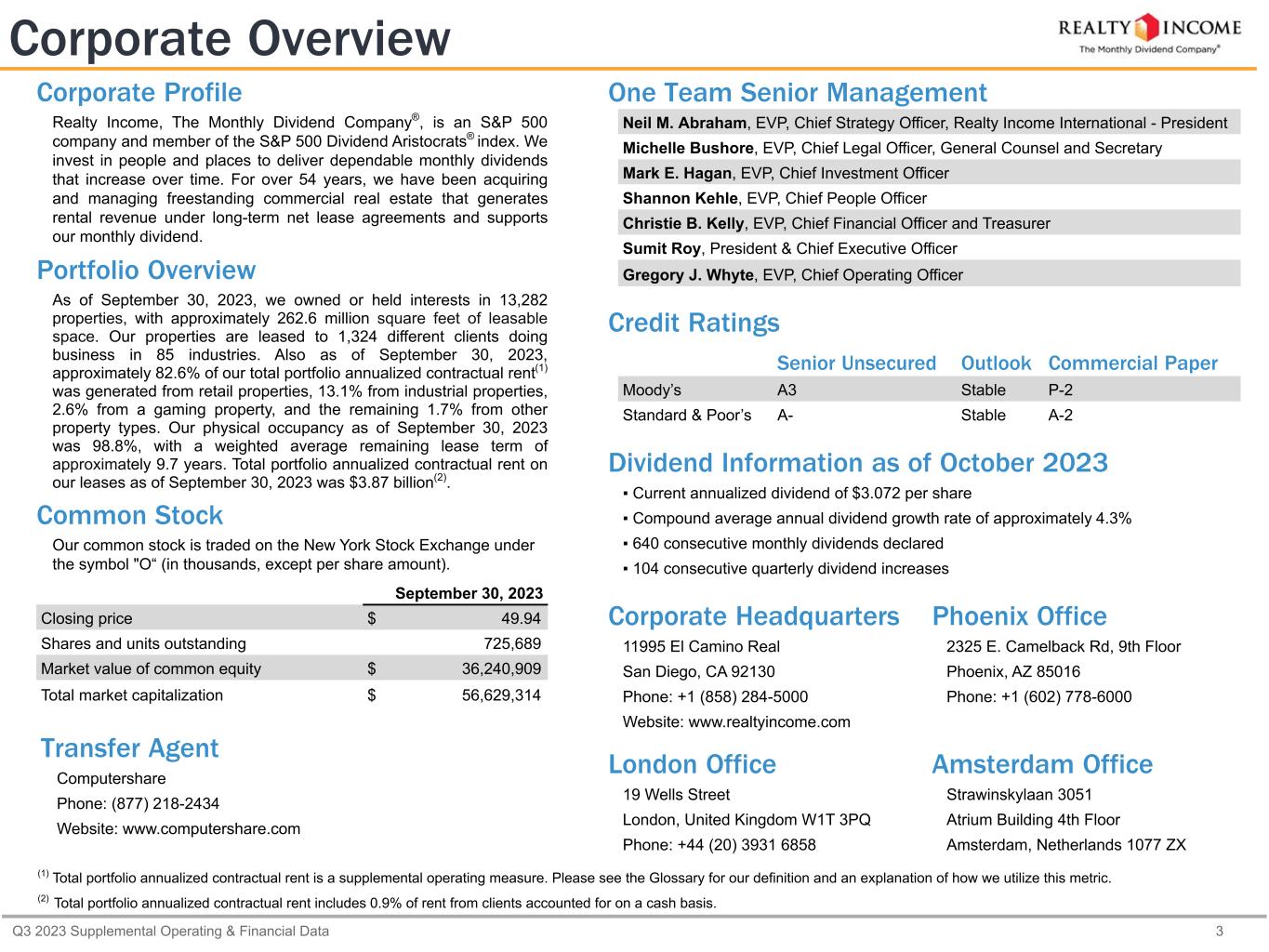Click the One Team Senior Management heading

tap(798, 93)
